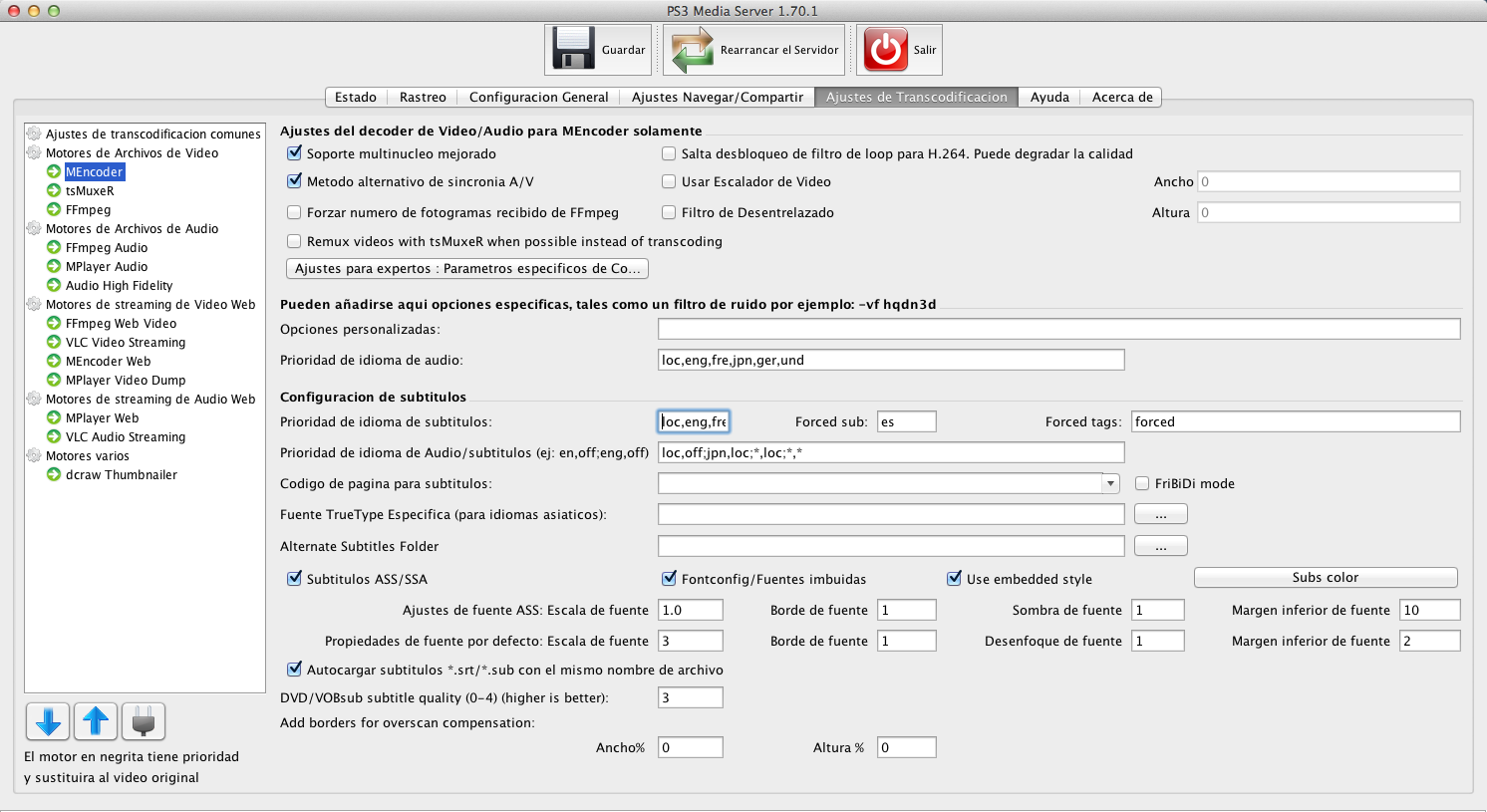1487x812 pixels.
Task: Open the Ayuda tab
Action: [x=1049, y=97]
